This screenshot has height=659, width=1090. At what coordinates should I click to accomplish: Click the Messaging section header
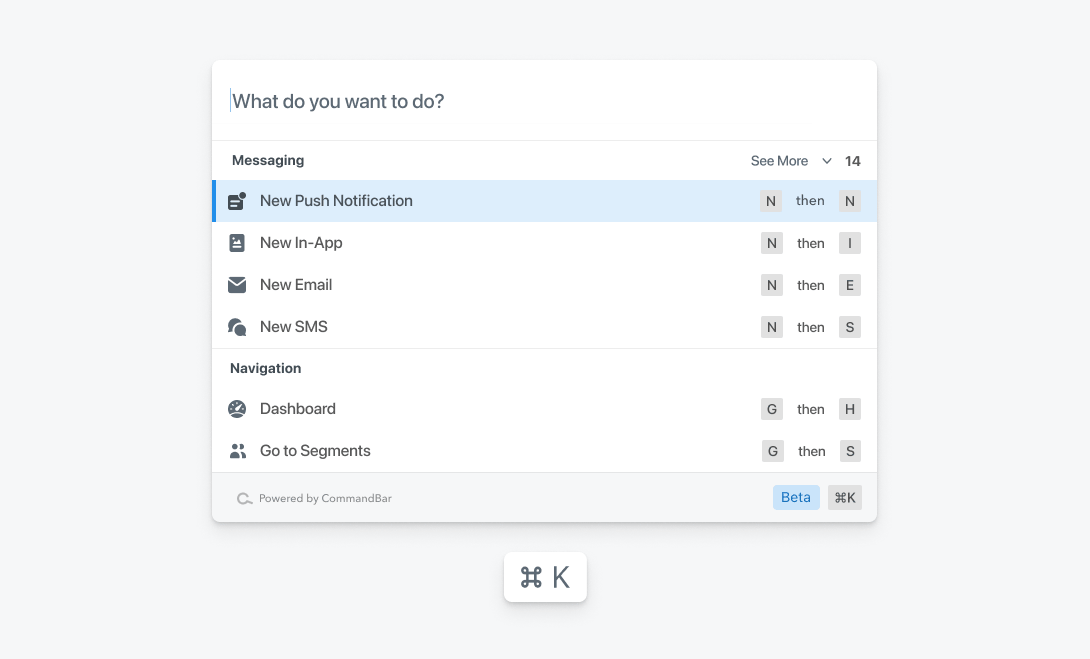click(x=268, y=161)
